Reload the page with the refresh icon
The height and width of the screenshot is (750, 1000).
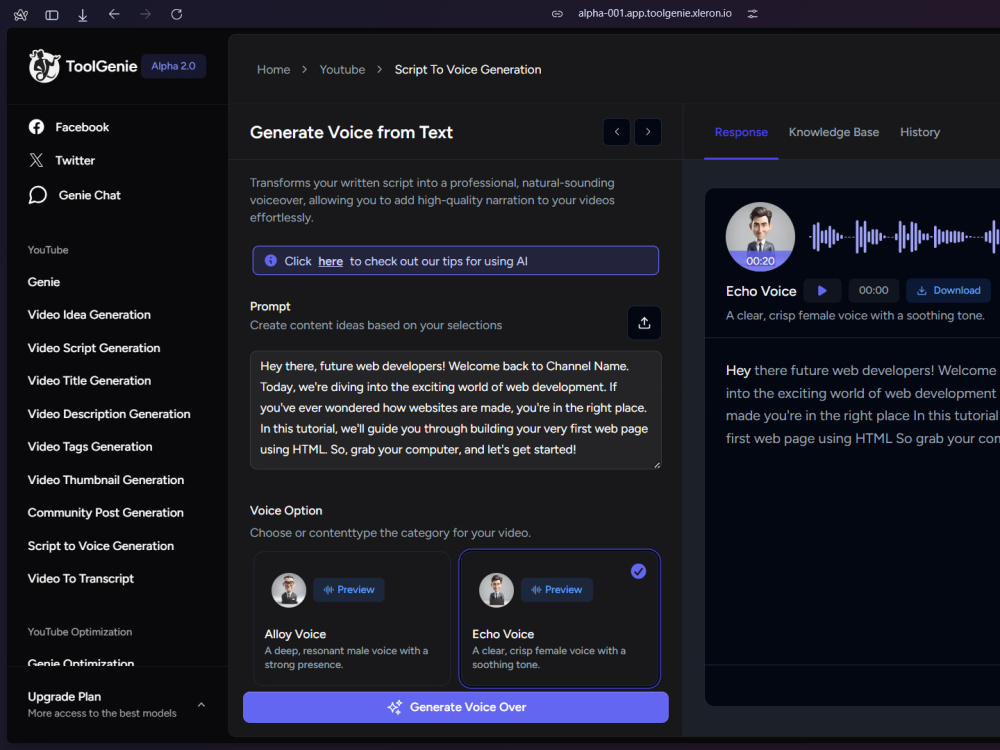click(177, 14)
